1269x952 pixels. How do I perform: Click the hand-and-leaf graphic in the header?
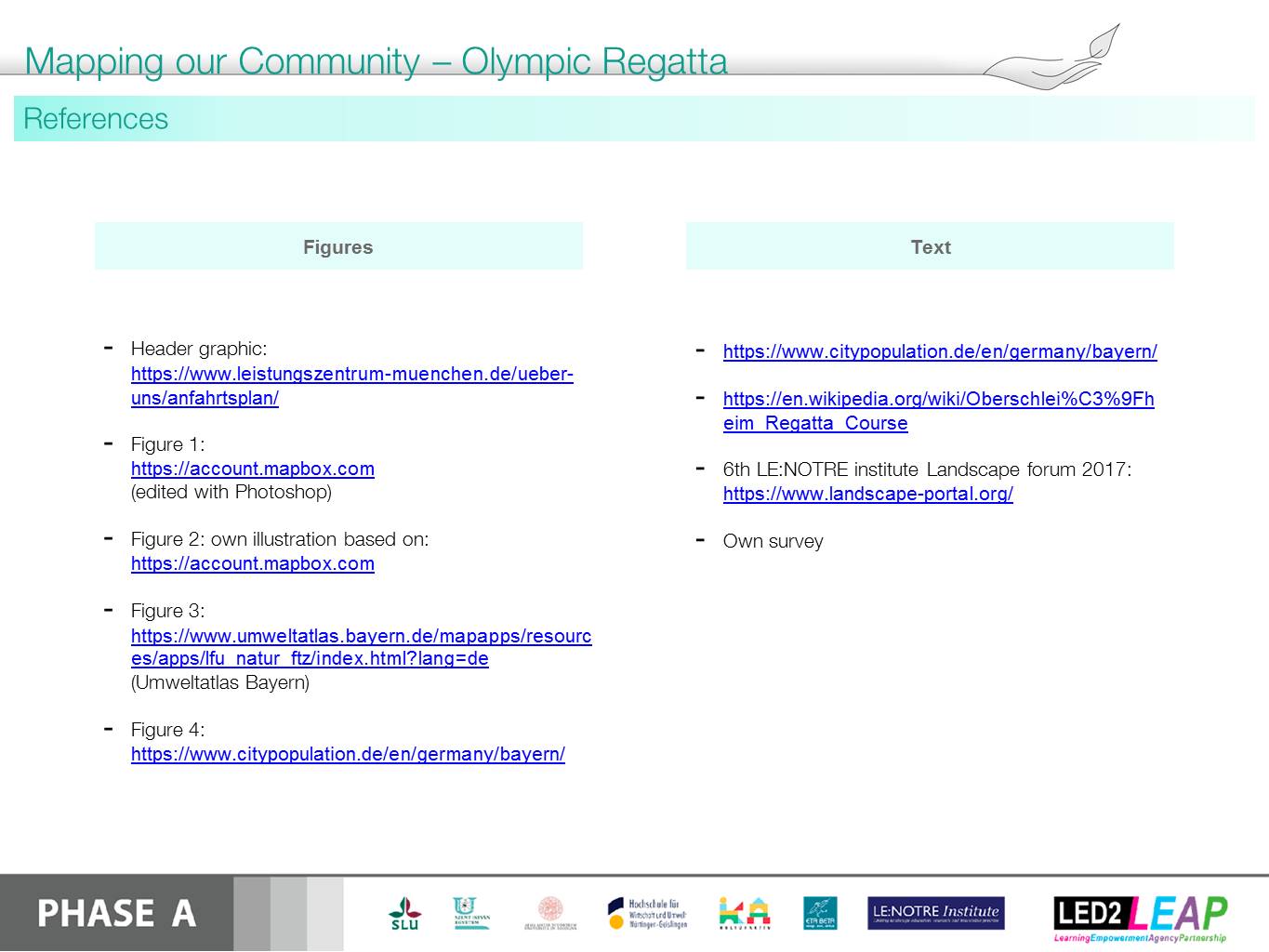1052,58
